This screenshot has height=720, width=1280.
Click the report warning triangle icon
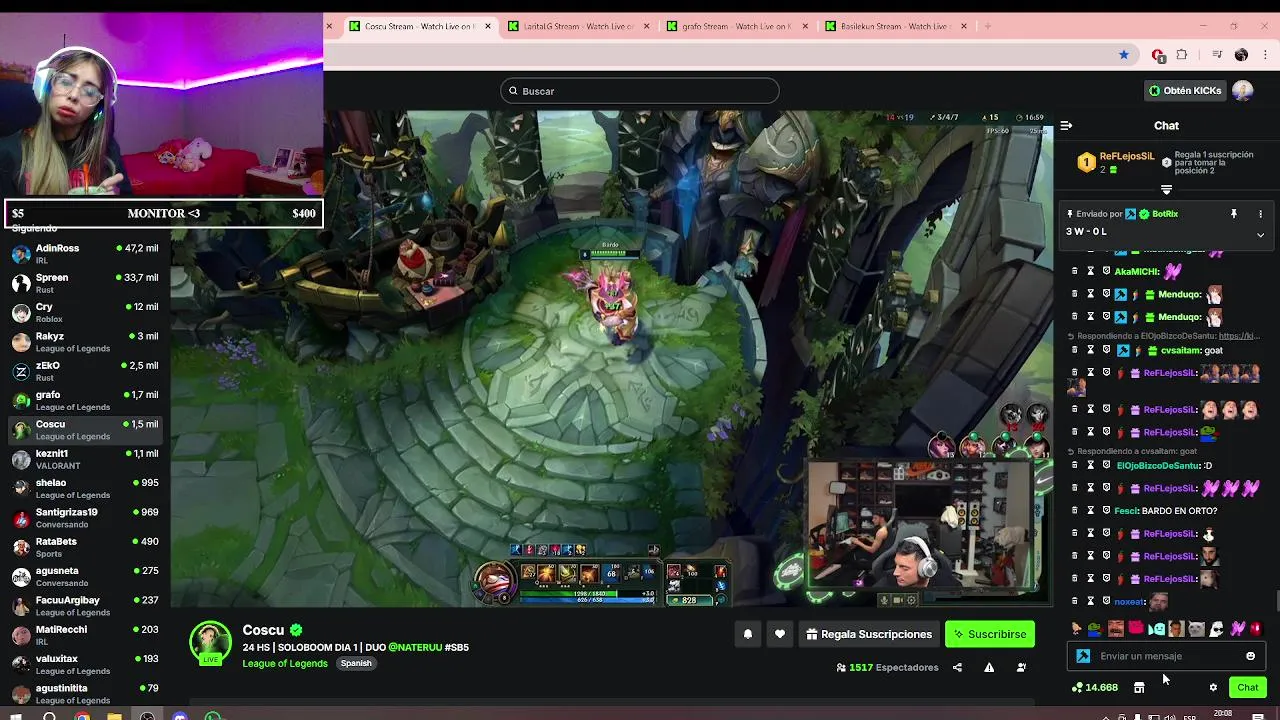(x=989, y=667)
